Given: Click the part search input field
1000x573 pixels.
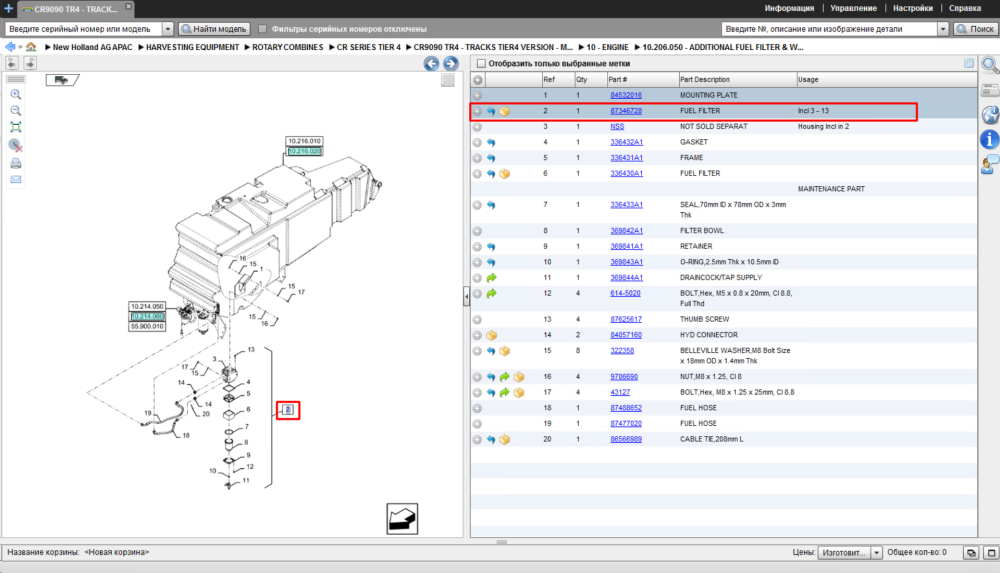Looking at the screenshot, I should tap(829, 29).
